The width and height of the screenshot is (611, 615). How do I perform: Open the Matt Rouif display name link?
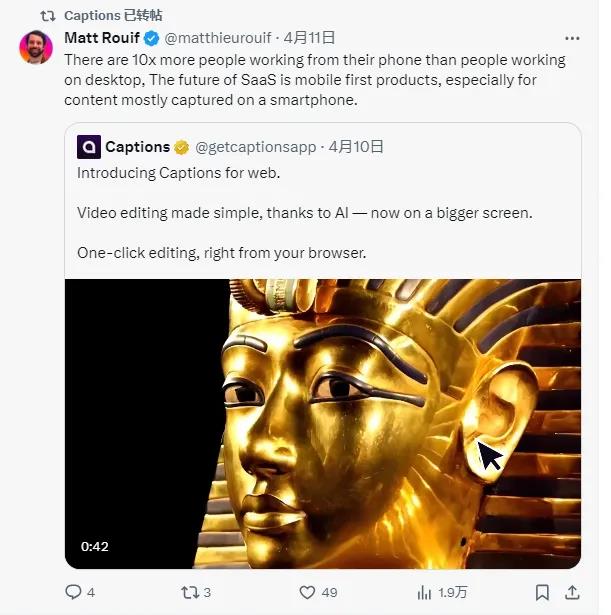pos(101,38)
